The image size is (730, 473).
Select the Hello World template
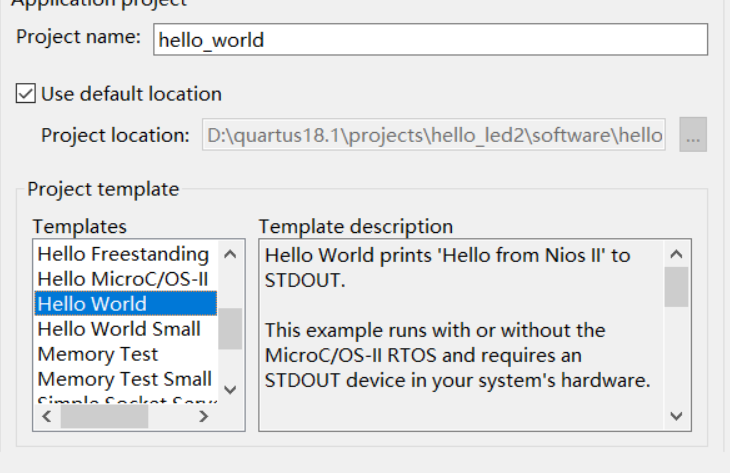125,304
